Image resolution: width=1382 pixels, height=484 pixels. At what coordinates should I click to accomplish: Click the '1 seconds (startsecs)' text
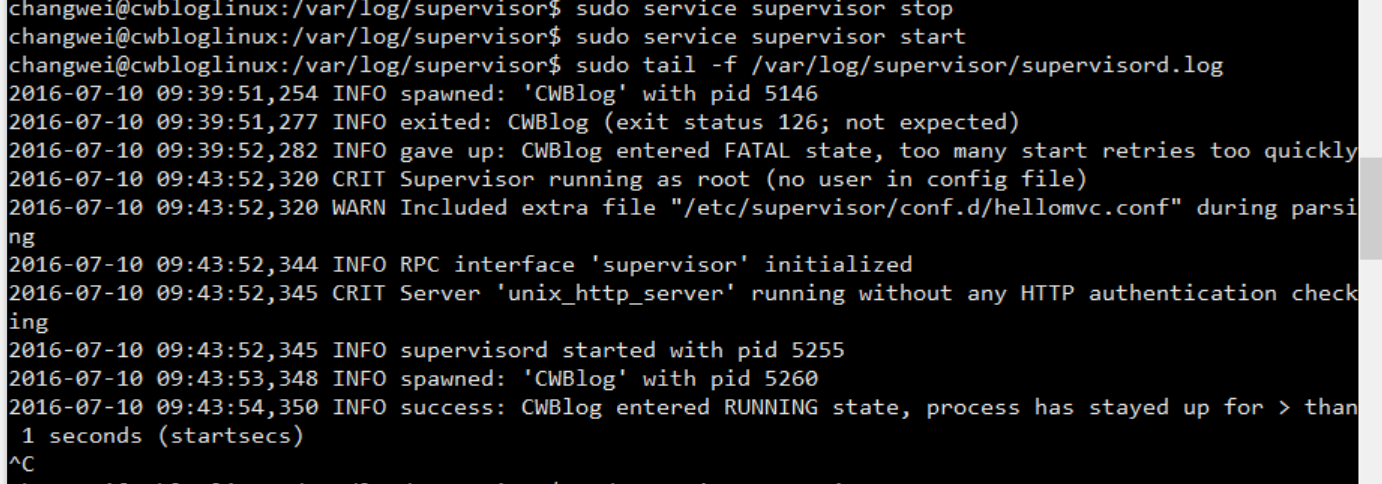(162, 436)
